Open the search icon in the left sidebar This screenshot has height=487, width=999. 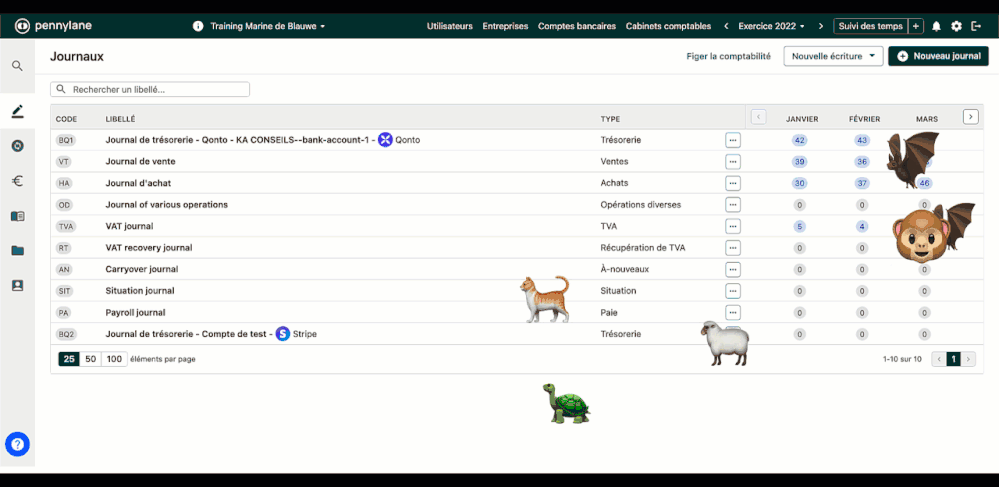pos(17,66)
